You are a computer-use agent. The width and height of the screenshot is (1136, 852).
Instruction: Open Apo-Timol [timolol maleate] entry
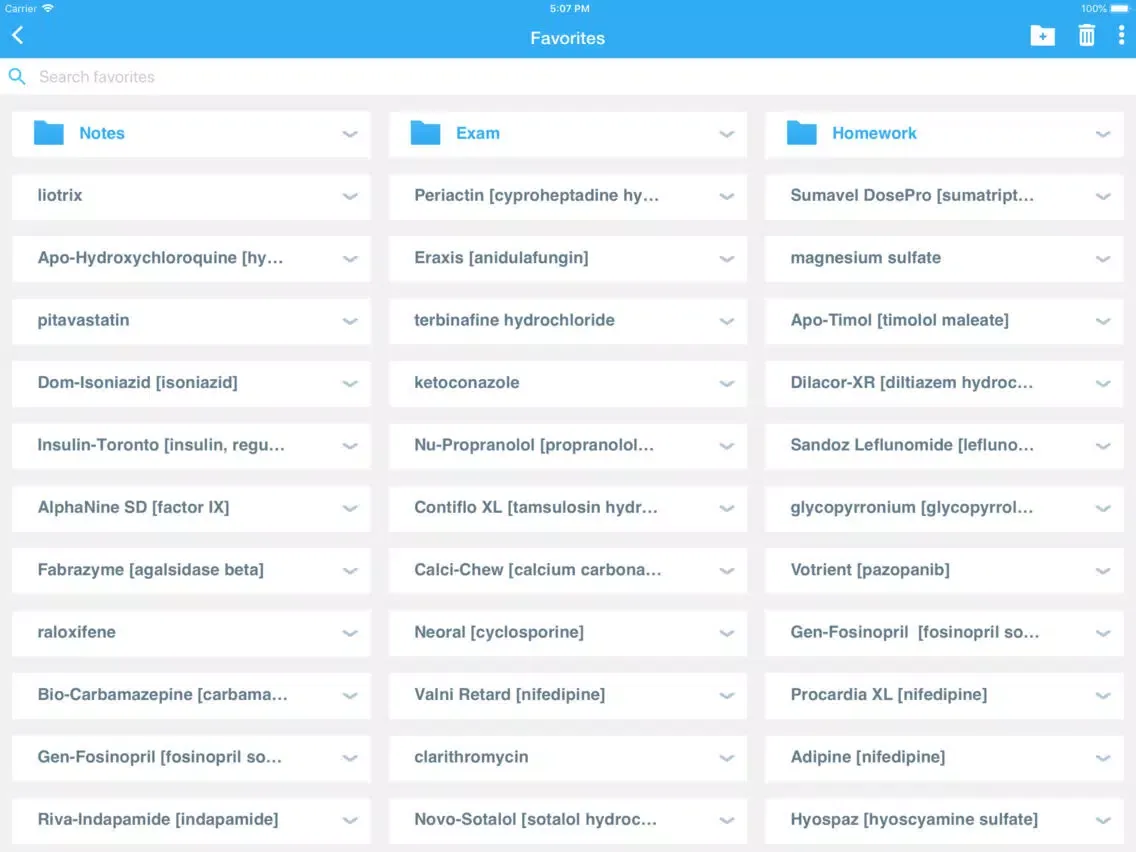(944, 320)
